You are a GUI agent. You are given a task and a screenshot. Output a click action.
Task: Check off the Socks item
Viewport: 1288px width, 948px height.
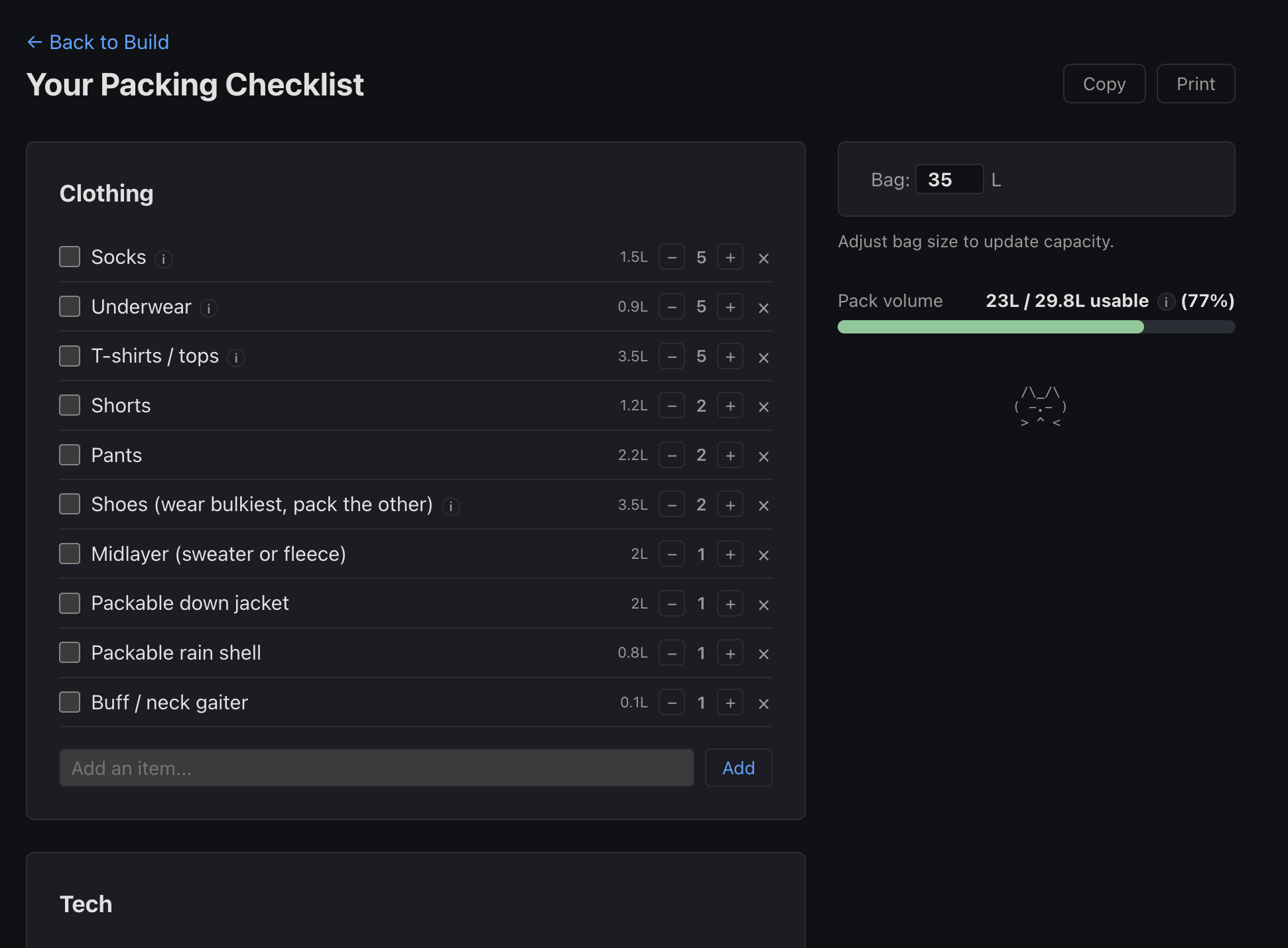pyautogui.click(x=69, y=257)
